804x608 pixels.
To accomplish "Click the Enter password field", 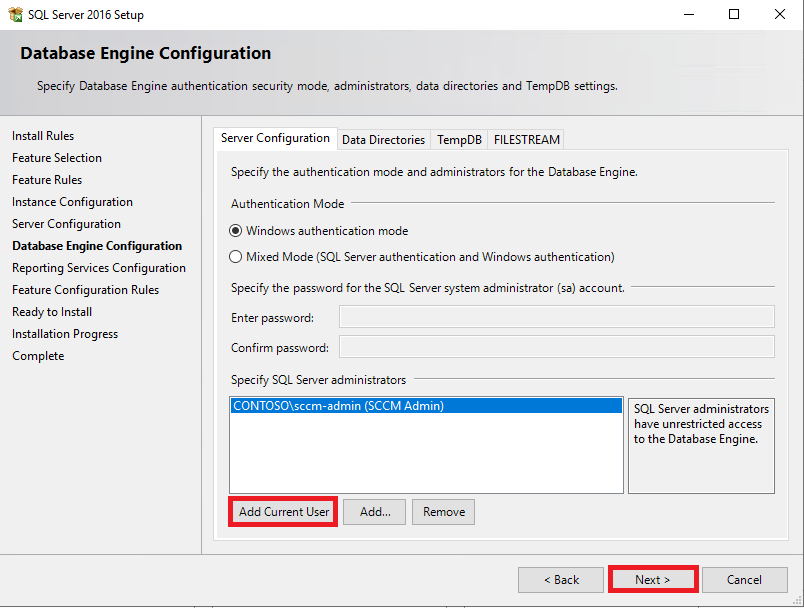I will pos(556,317).
